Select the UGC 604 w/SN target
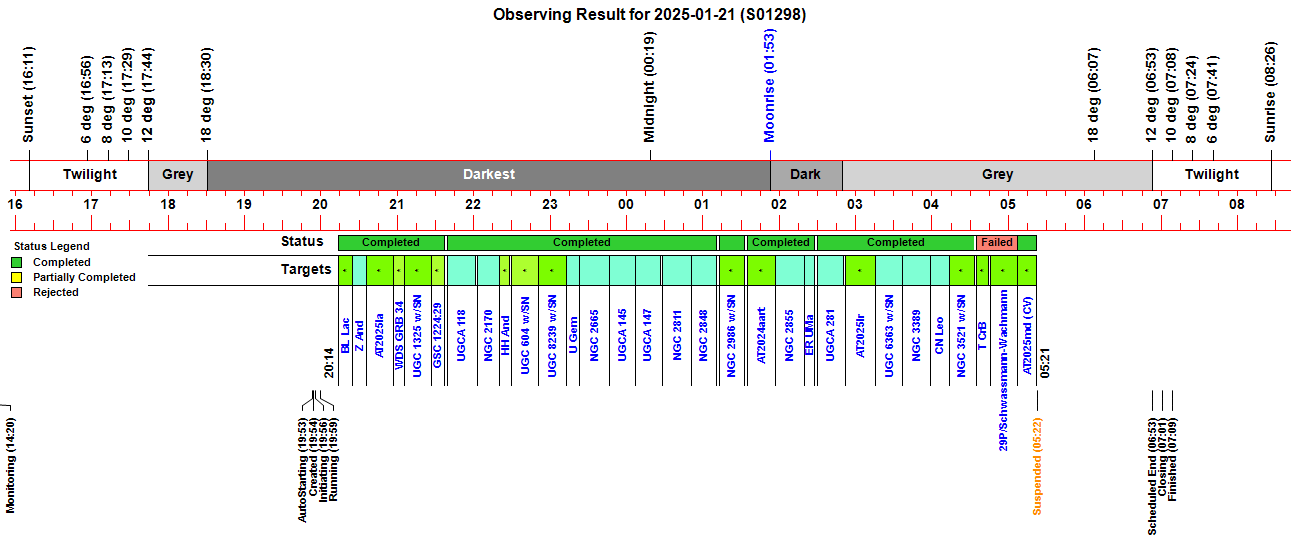The width and height of the screenshot is (1300, 560). pos(525,335)
